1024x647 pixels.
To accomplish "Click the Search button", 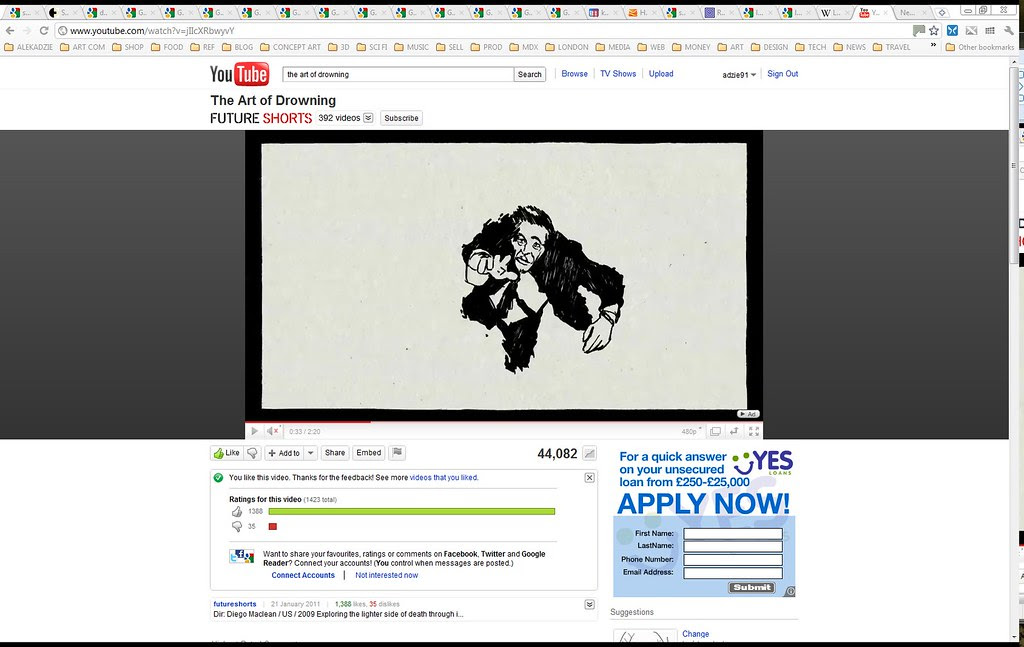I will [x=530, y=74].
